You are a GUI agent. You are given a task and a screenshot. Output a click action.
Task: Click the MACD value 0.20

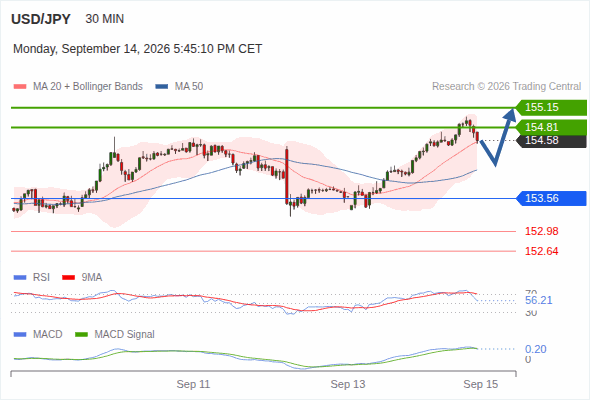click(536, 349)
